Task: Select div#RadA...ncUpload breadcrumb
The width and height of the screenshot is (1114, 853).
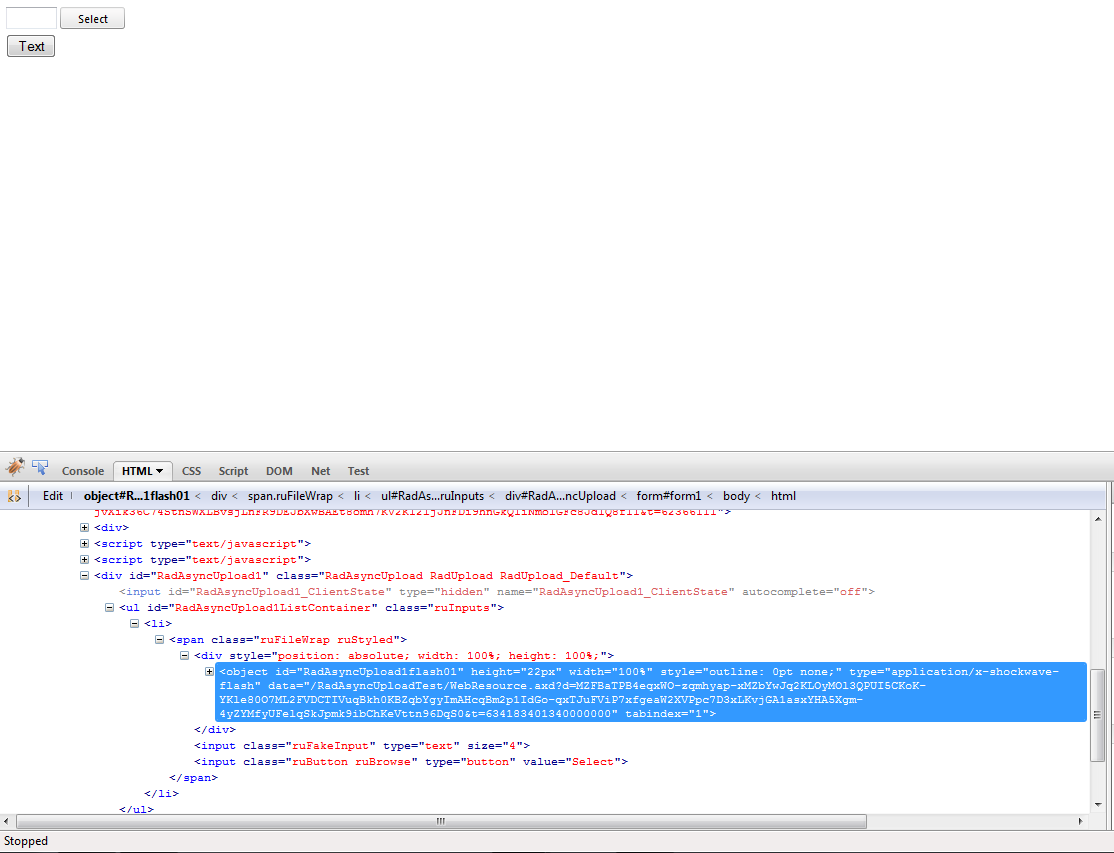Action: pos(561,496)
